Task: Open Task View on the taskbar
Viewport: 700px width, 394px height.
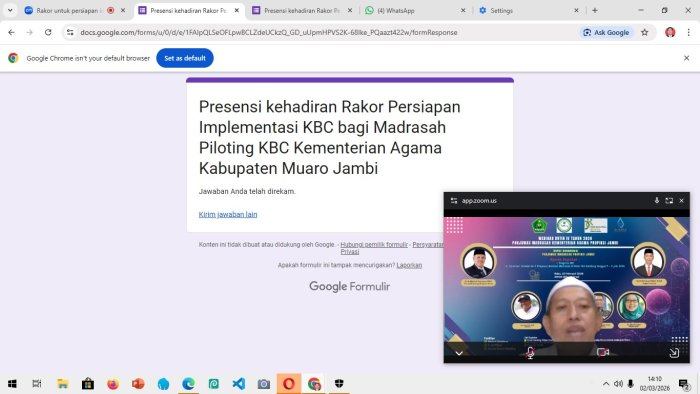Action: pos(37,384)
